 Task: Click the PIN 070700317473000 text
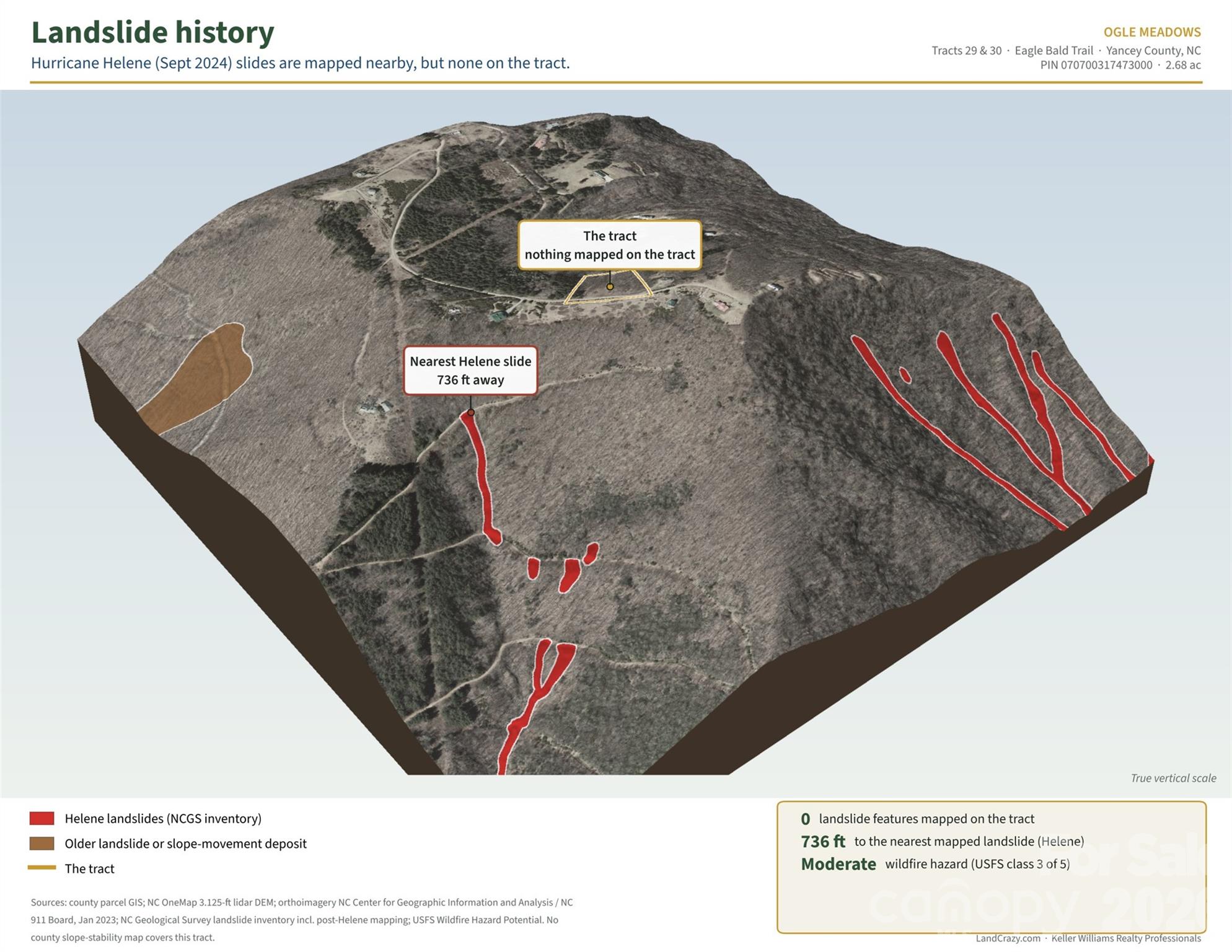[x=1096, y=65]
